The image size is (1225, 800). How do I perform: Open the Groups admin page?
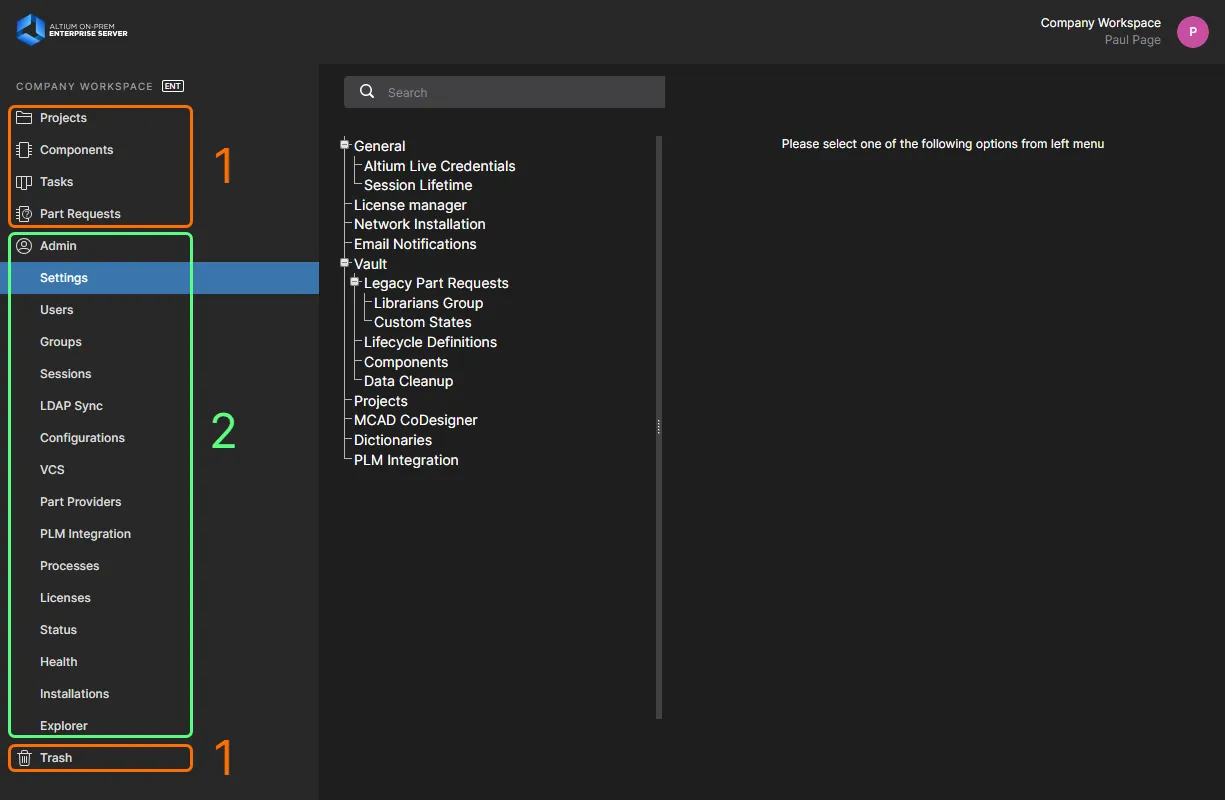[160, 342]
